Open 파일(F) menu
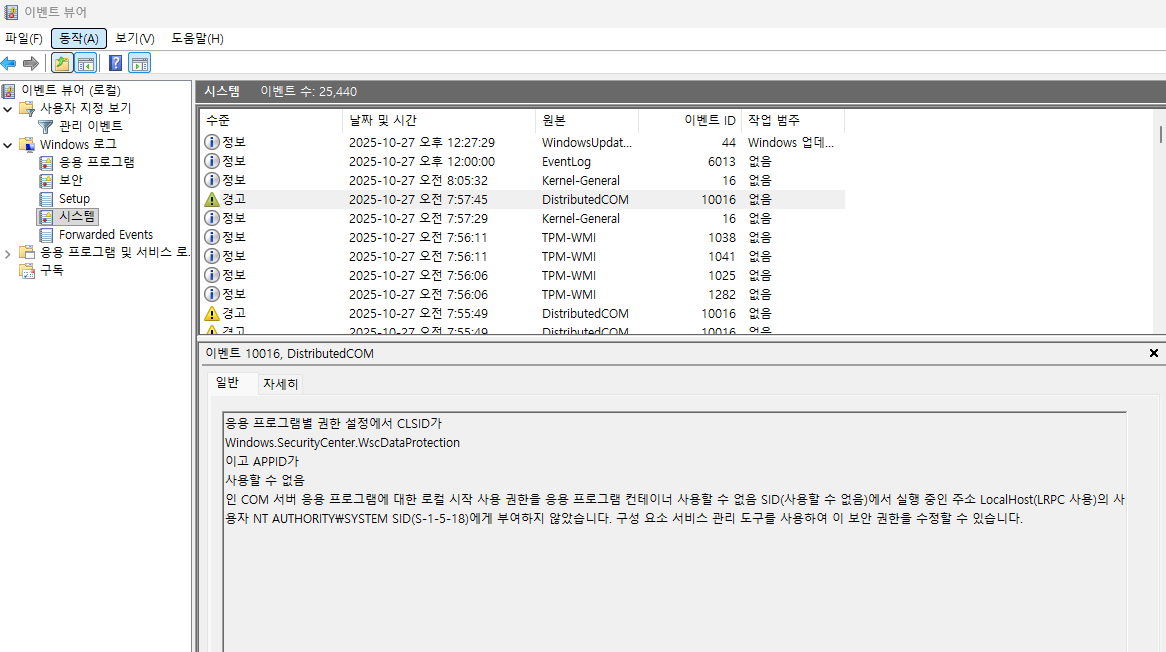 (x=24, y=39)
